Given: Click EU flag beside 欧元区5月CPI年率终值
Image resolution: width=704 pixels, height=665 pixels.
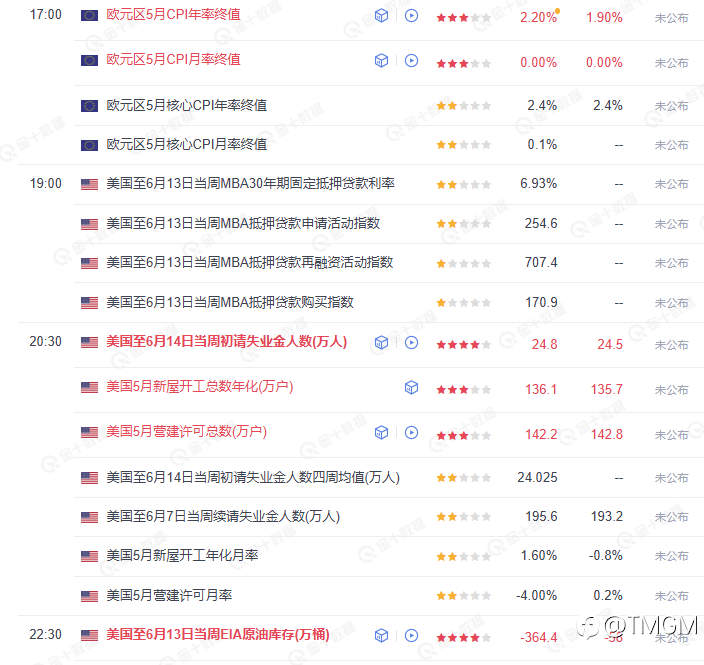Looking at the screenshot, I should coord(89,16).
